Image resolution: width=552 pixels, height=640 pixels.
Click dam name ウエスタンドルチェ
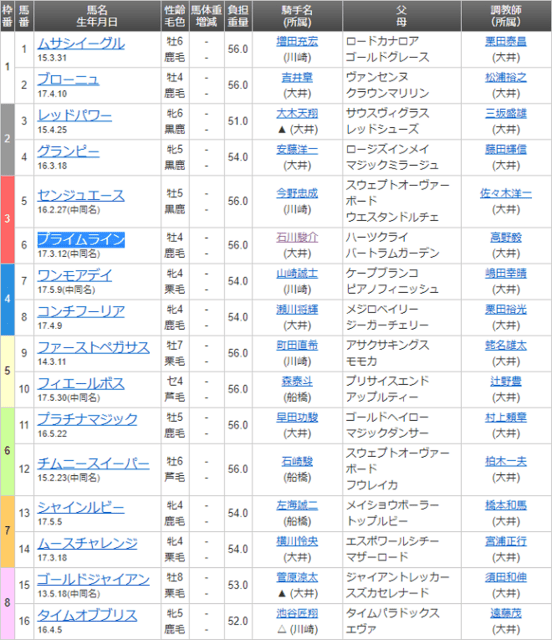tap(392, 217)
